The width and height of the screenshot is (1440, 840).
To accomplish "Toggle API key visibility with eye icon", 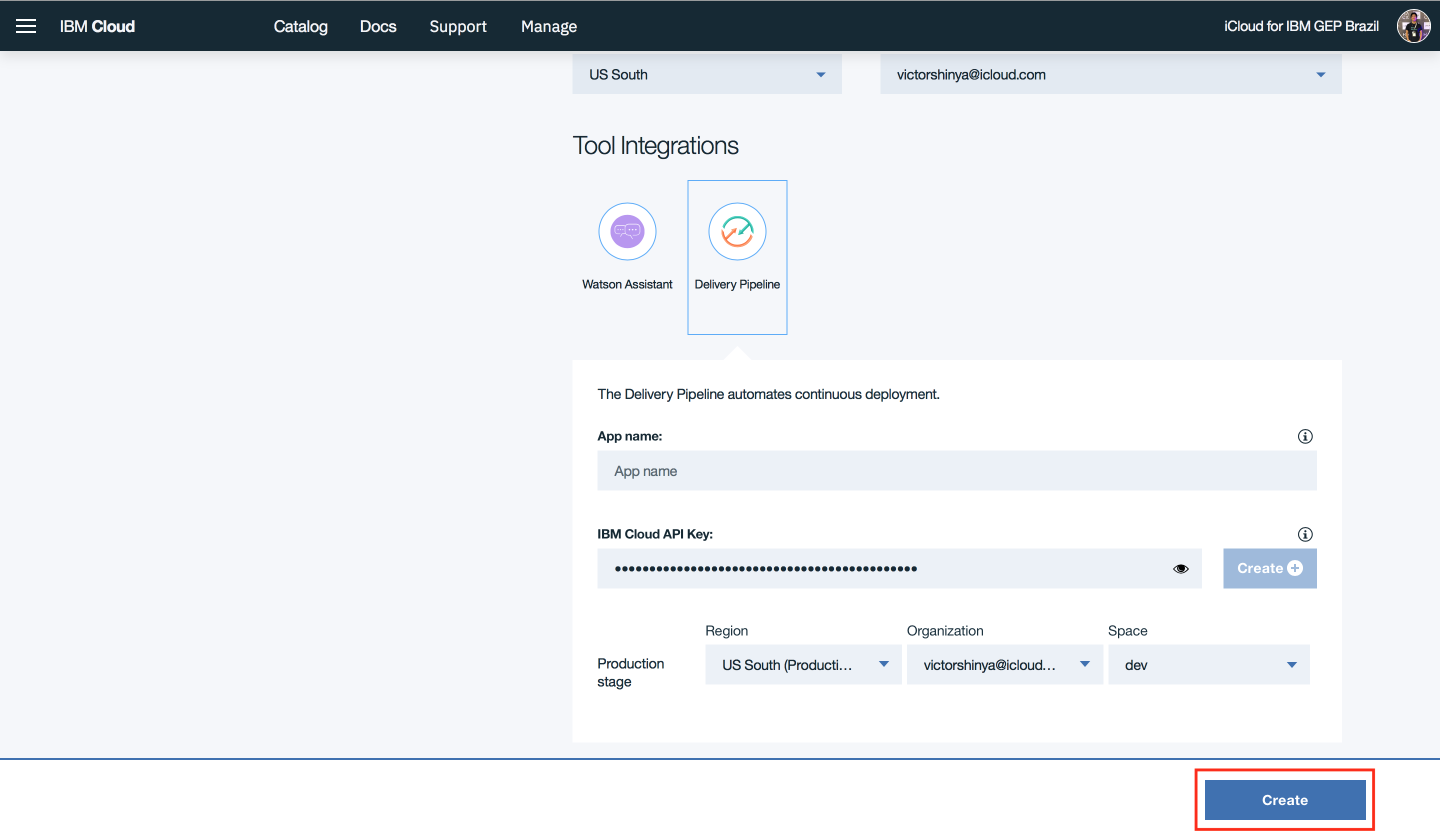I will (x=1180, y=568).
